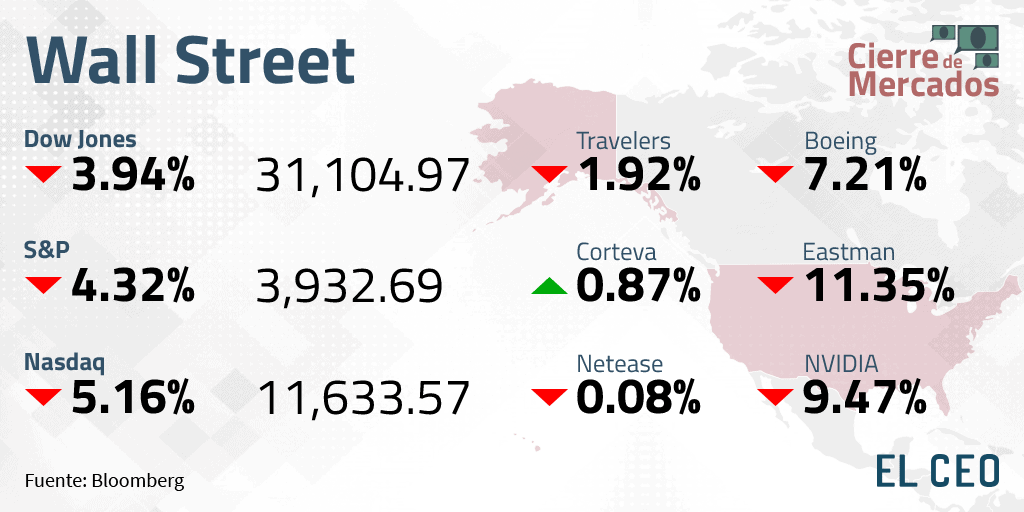Click the red down arrow by Nasdaq 5.16%

click(44, 396)
